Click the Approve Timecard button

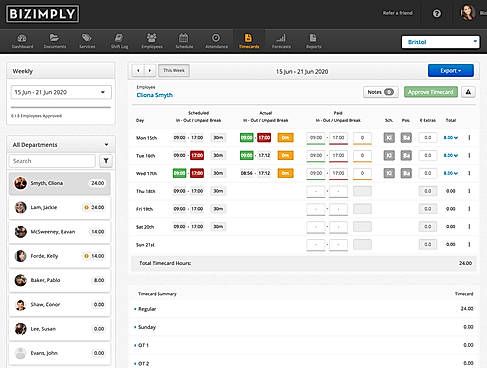tap(431, 92)
